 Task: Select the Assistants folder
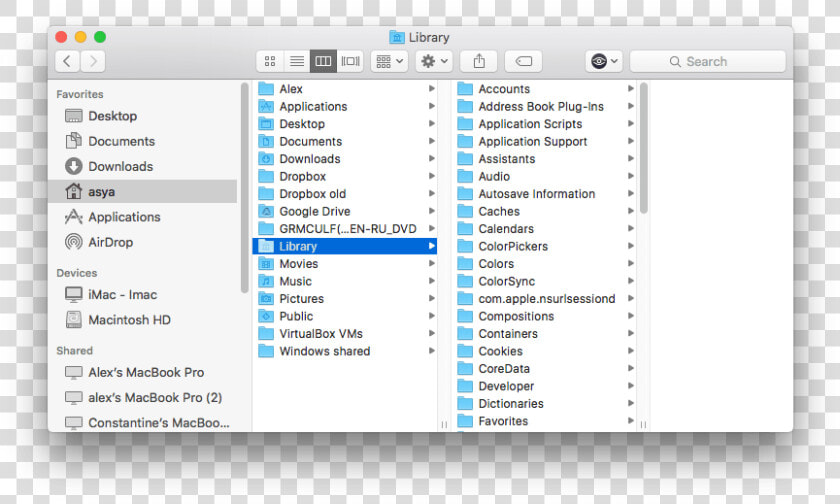click(x=545, y=159)
